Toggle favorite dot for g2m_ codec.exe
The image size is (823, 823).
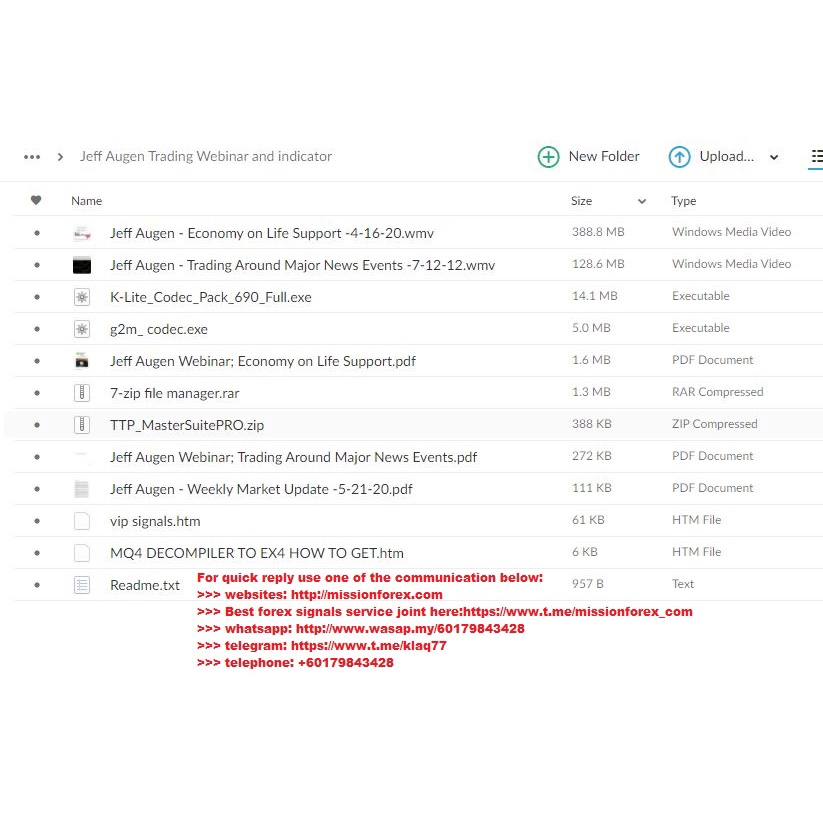37,329
